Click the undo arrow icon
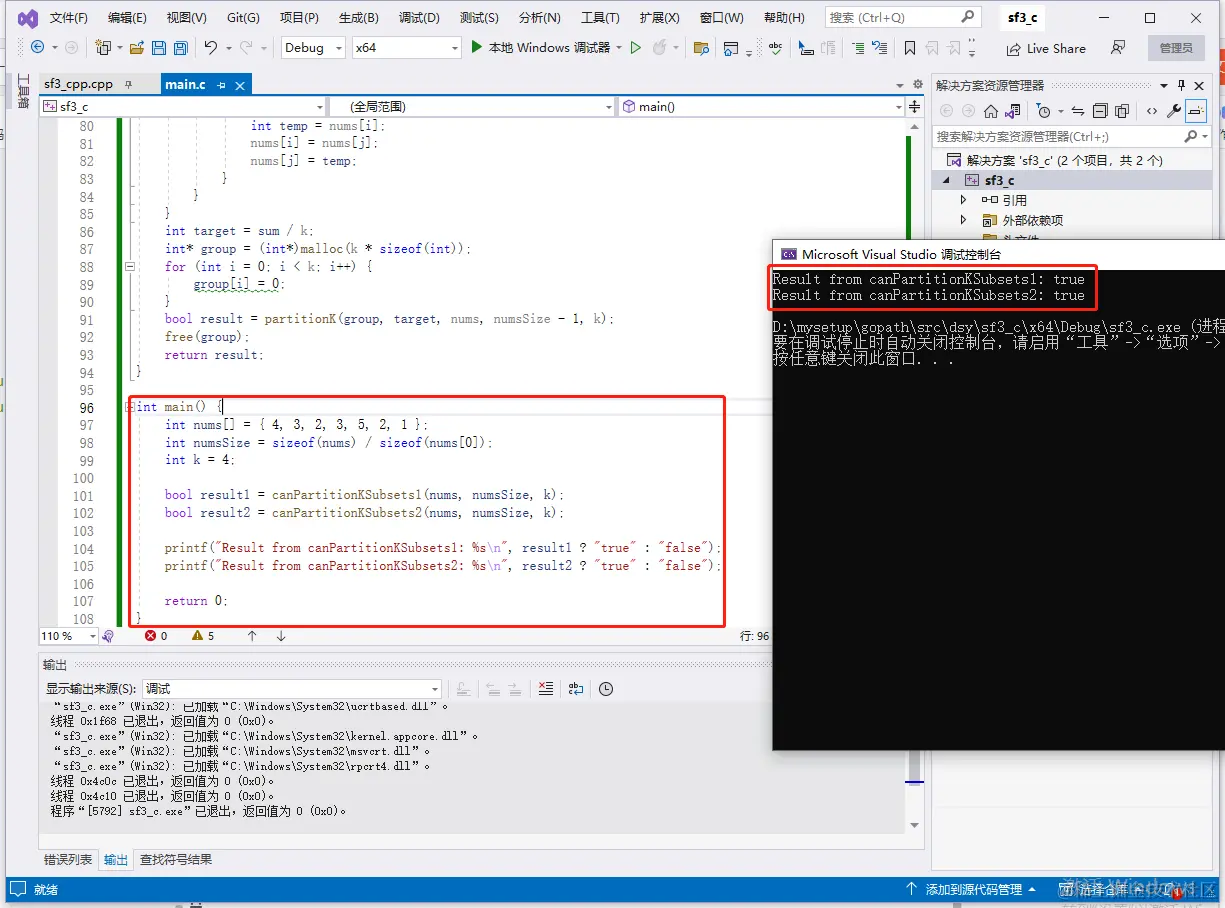 pos(211,48)
